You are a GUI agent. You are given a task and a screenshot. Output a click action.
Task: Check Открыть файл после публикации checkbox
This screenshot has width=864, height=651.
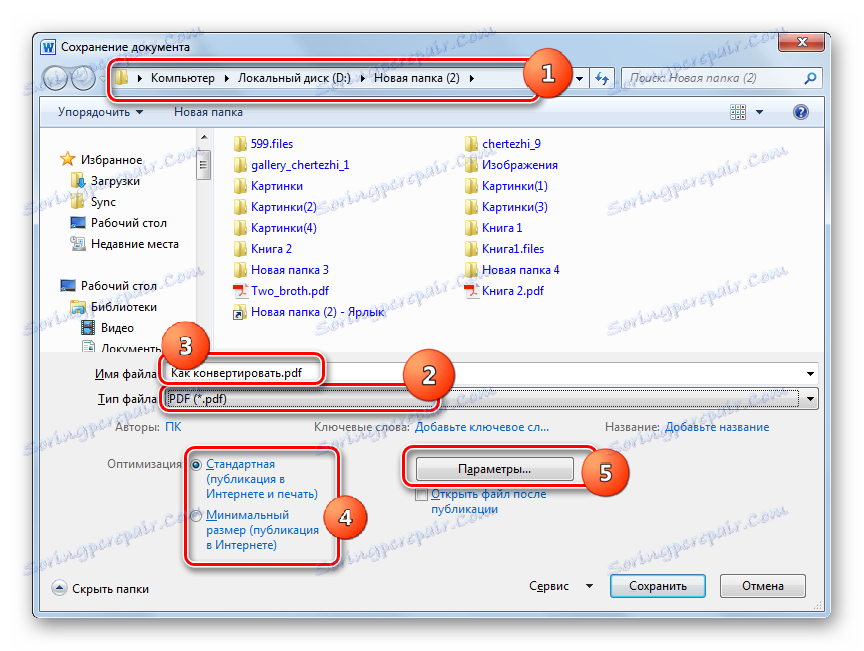tap(422, 494)
